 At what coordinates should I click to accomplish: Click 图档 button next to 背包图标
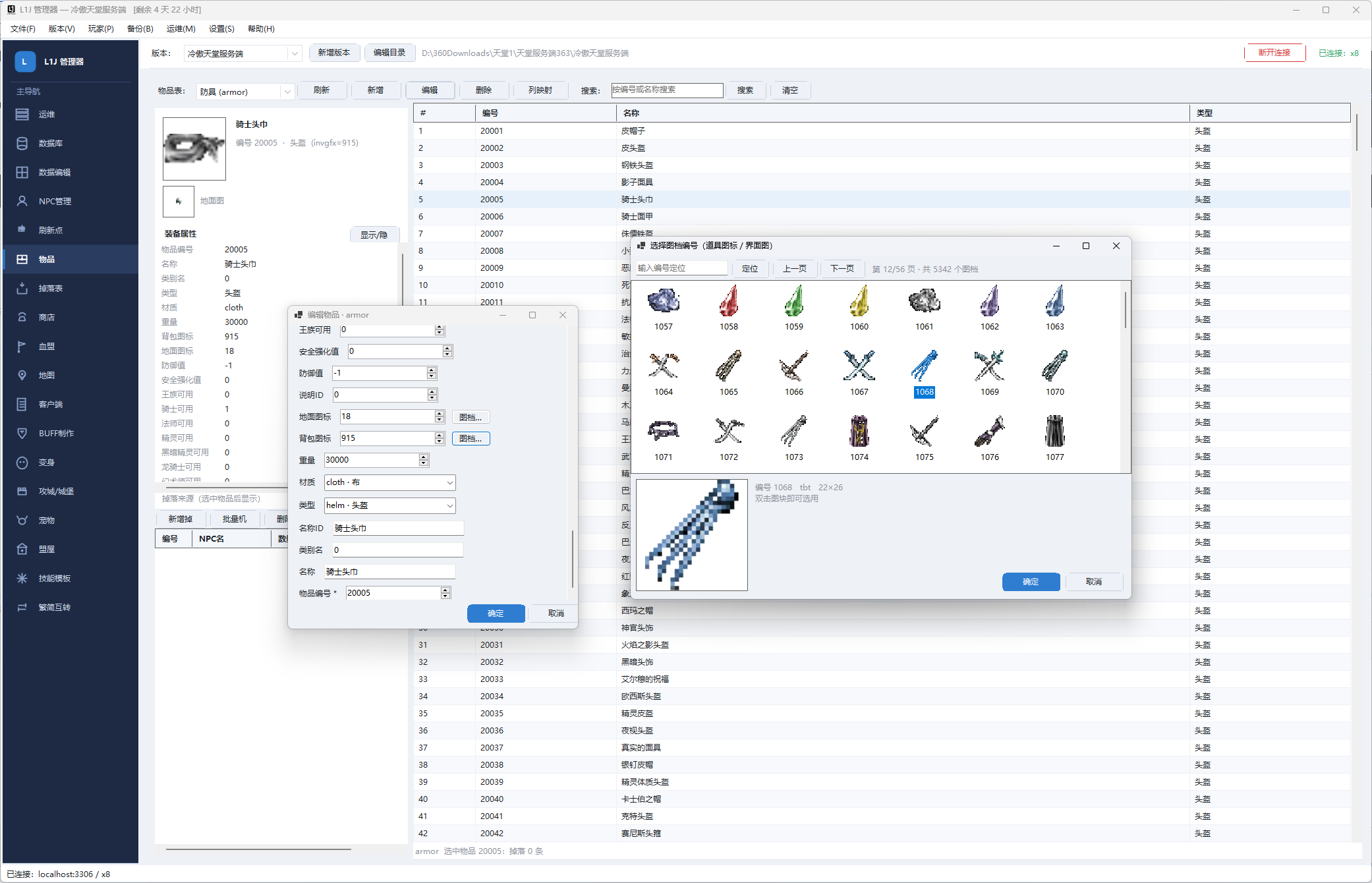(471, 438)
